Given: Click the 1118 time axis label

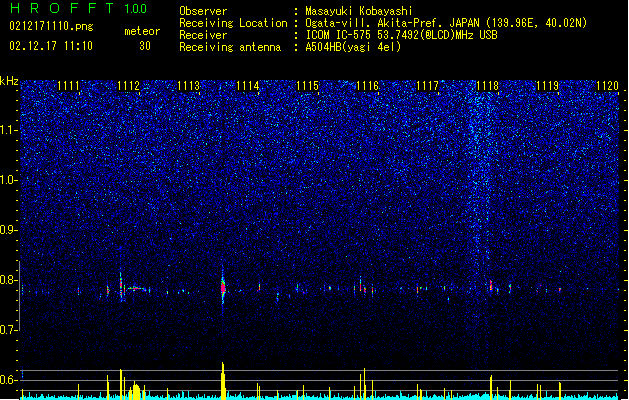Looking at the screenshot, I should 487,85.
